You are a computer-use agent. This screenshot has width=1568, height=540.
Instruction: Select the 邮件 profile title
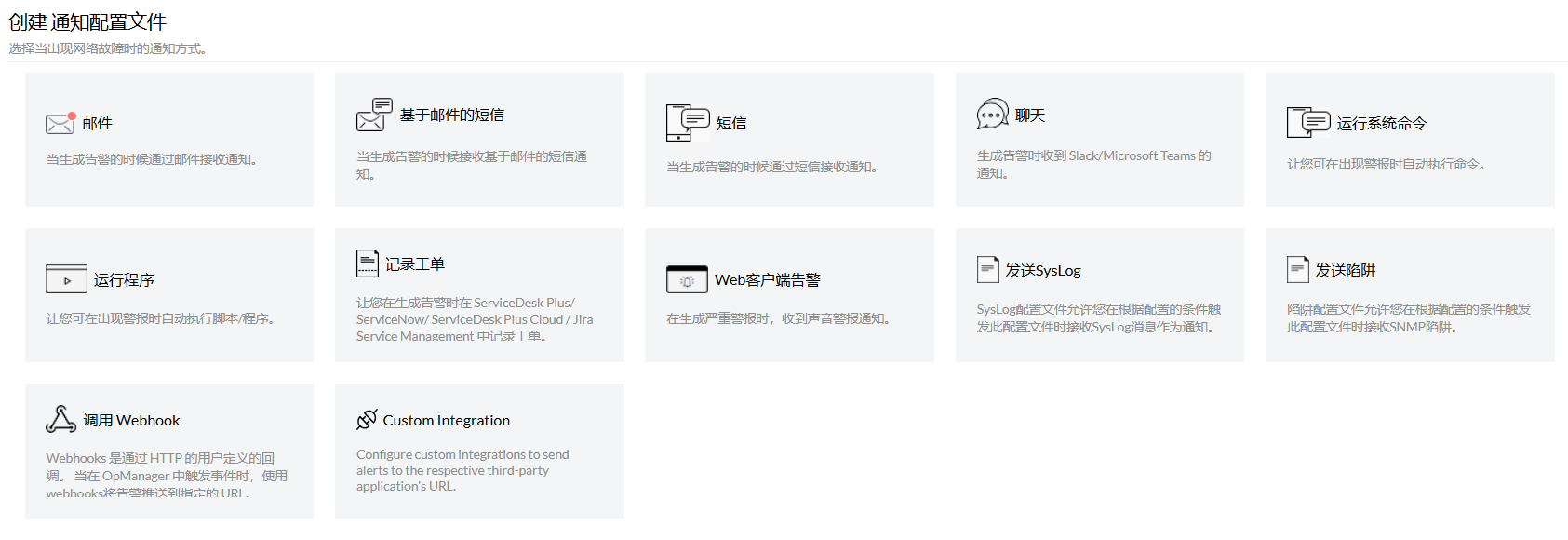98,123
